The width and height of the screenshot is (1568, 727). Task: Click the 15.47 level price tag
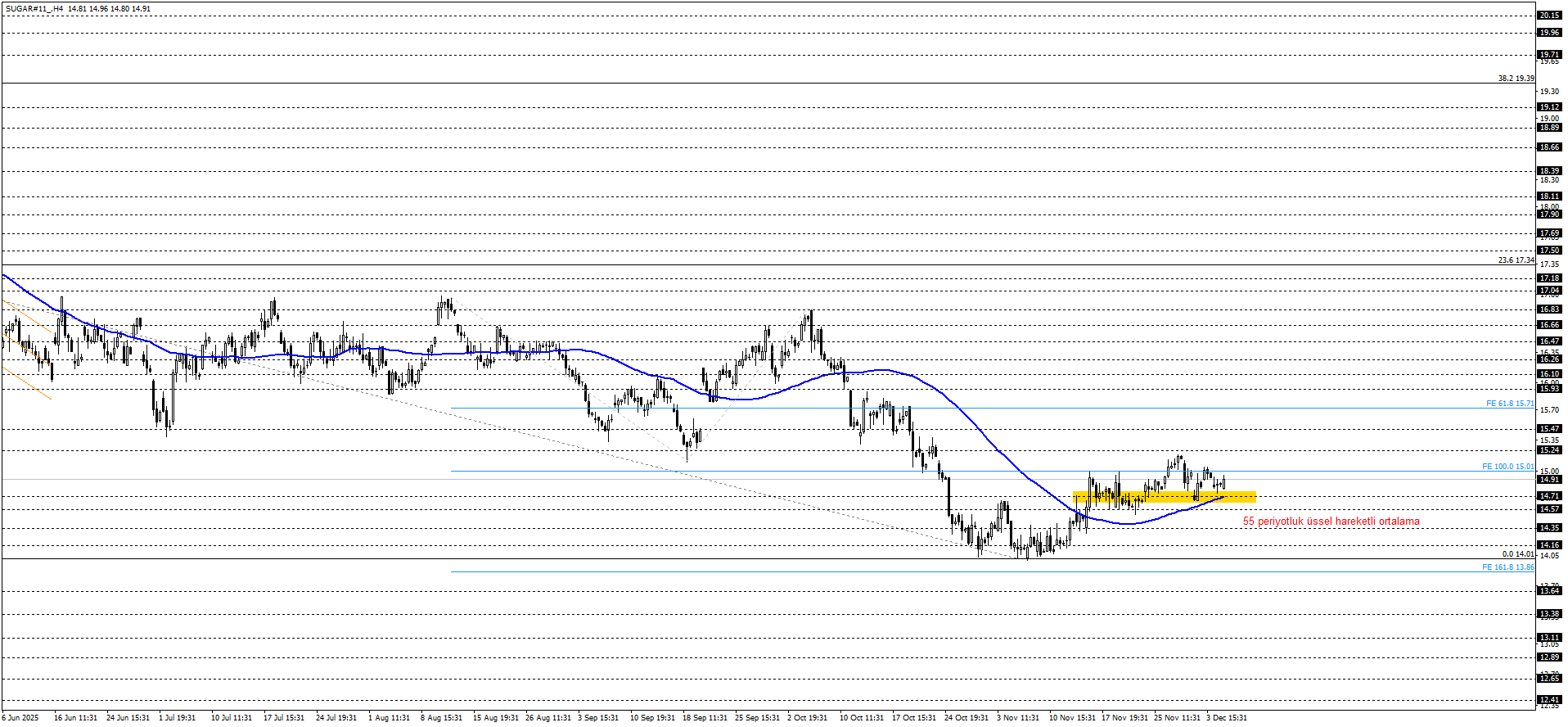tap(1548, 429)
